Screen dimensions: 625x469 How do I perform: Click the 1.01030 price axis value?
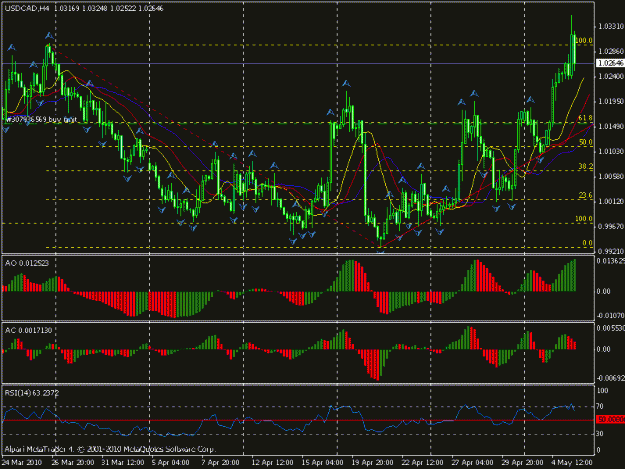tap(611, 151)
